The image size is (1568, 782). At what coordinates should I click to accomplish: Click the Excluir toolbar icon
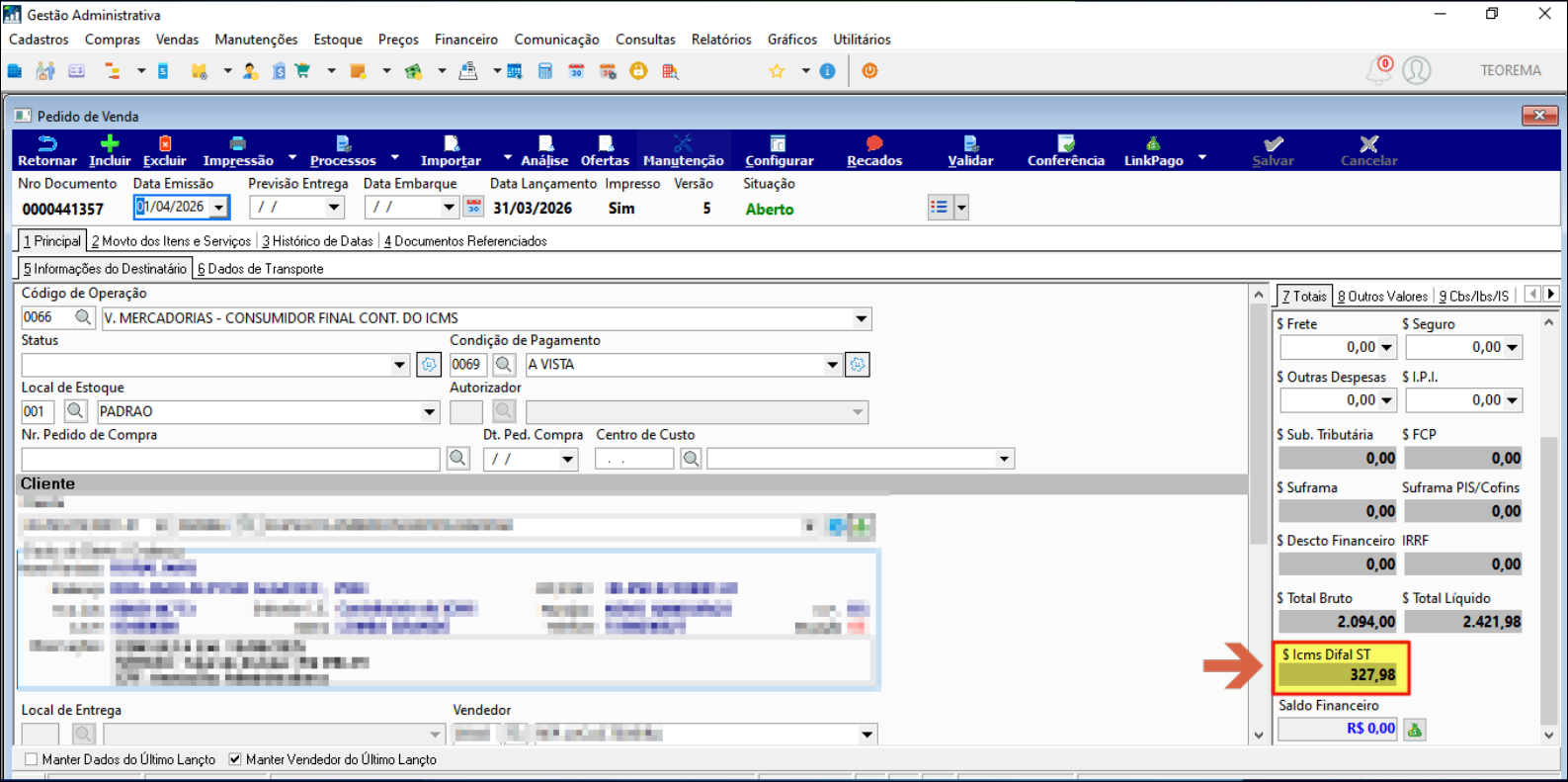164,144
